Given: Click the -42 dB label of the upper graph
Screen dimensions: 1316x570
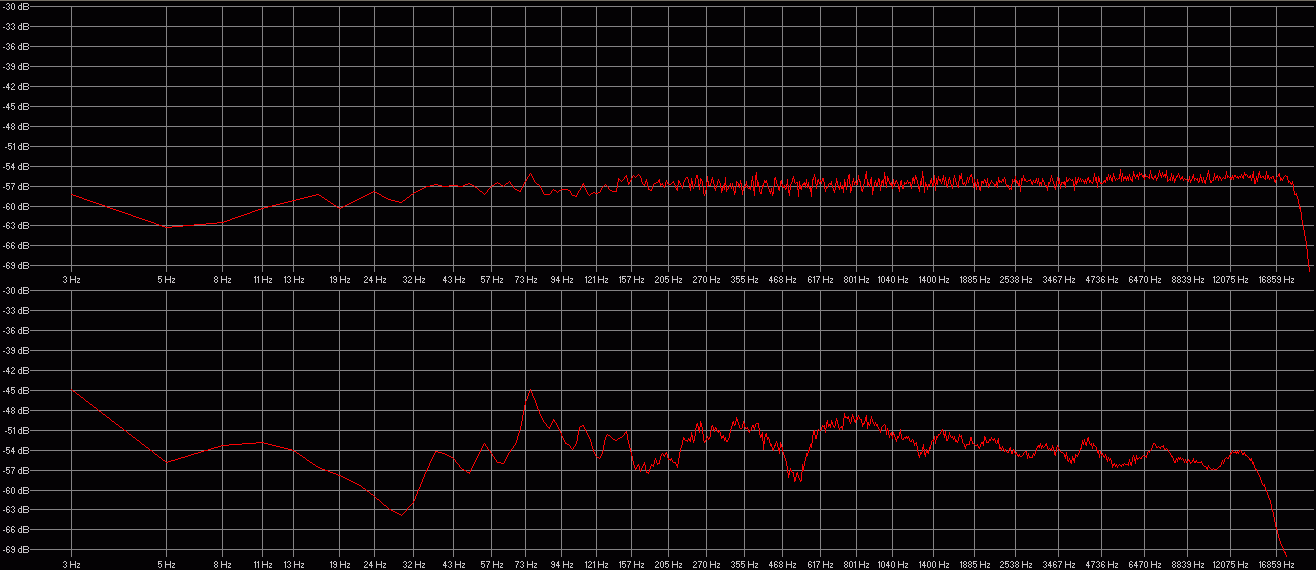Looking at the screenshot, I should pyautogui.click(x=16, y=87).
